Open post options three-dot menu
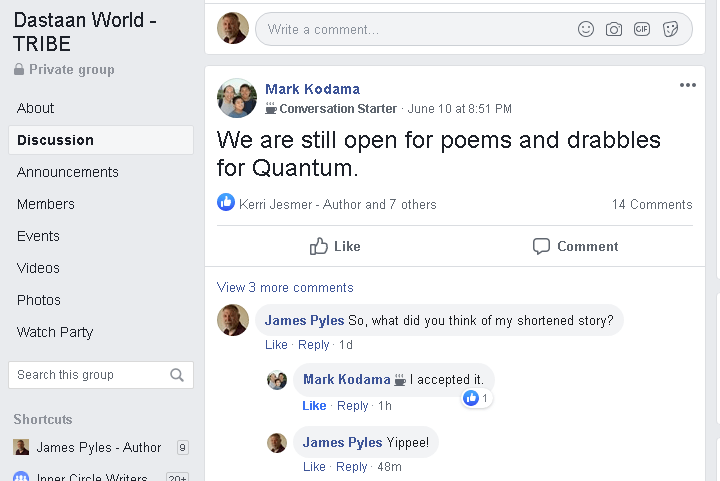720x481 pixels. [687, 85]
